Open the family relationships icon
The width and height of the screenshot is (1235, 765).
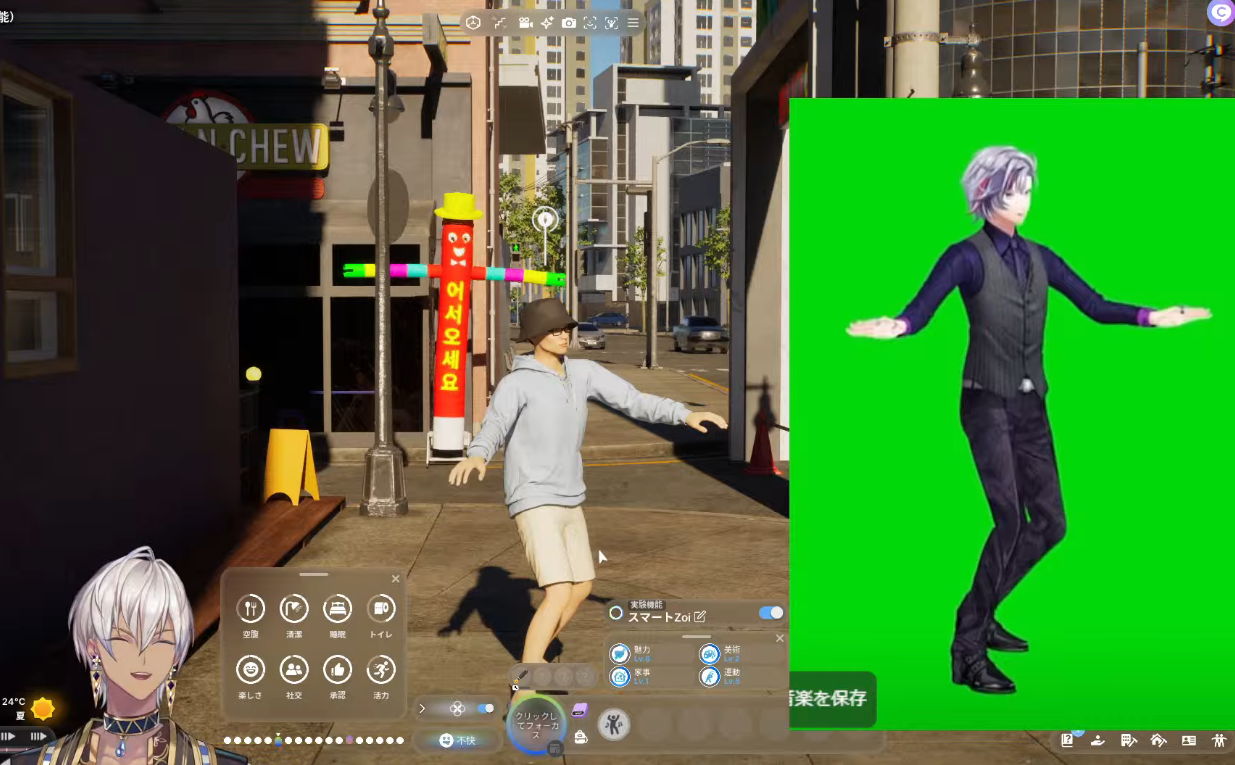[x=1218, y=741]
